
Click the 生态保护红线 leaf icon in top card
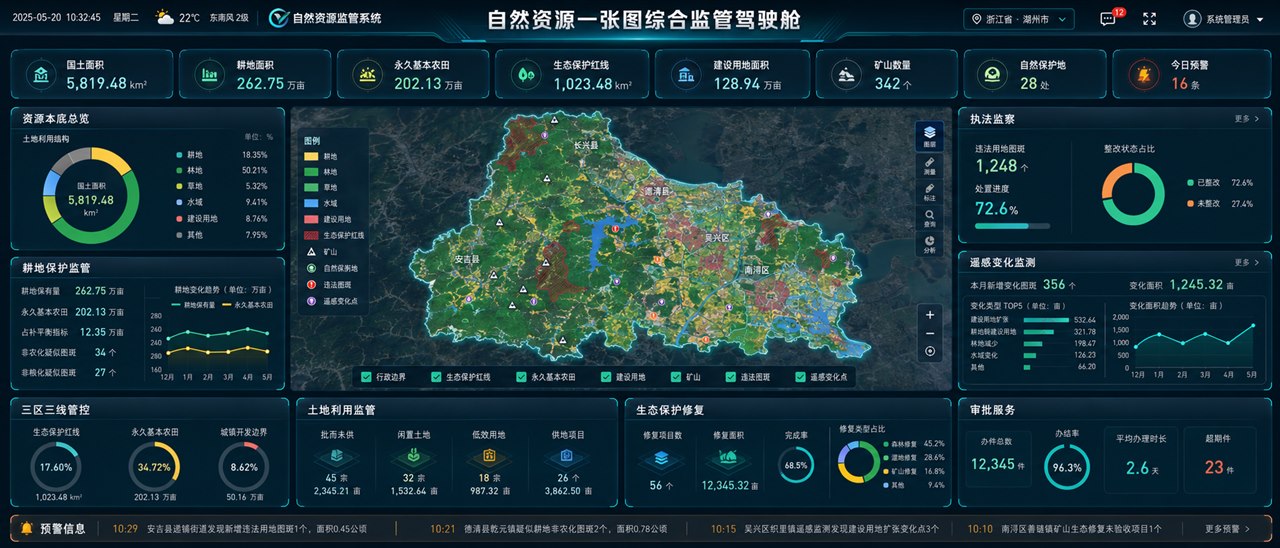[525, 75]
